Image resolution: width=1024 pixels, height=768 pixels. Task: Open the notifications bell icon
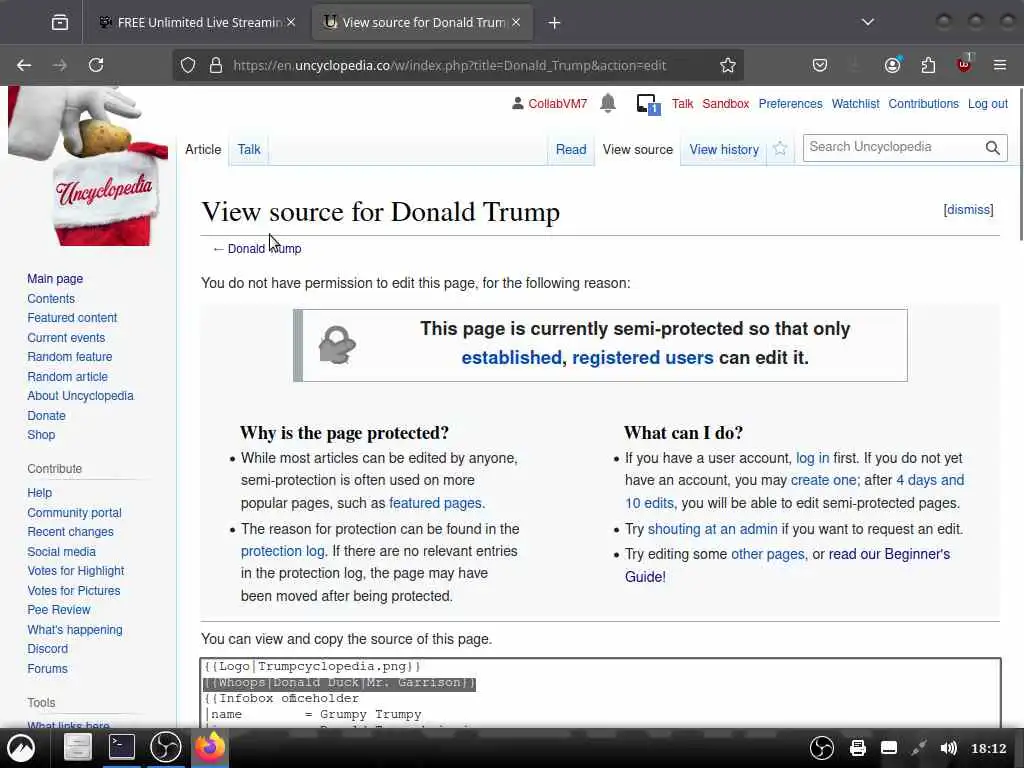click(x=608, y=103)
